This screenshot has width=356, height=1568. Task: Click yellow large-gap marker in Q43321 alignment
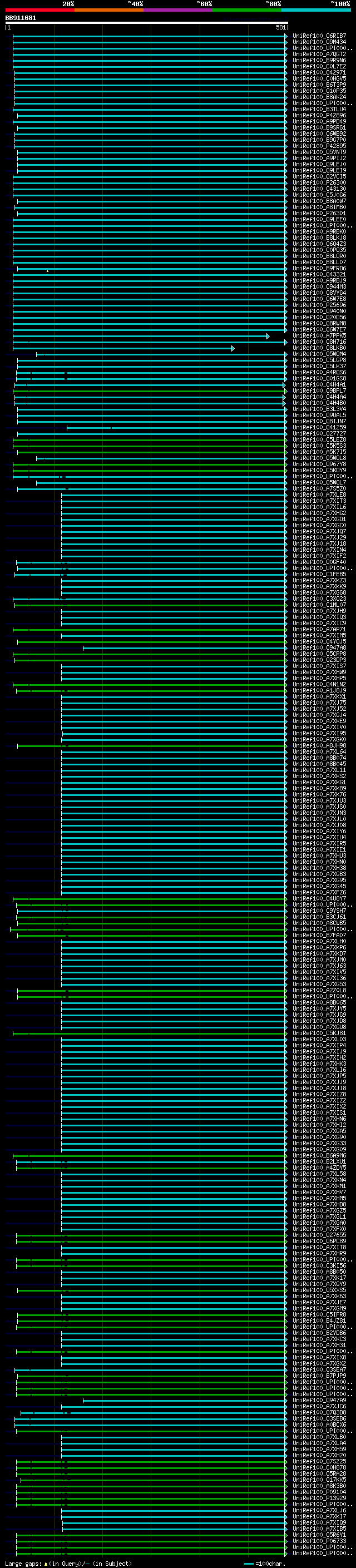[47, 271]
